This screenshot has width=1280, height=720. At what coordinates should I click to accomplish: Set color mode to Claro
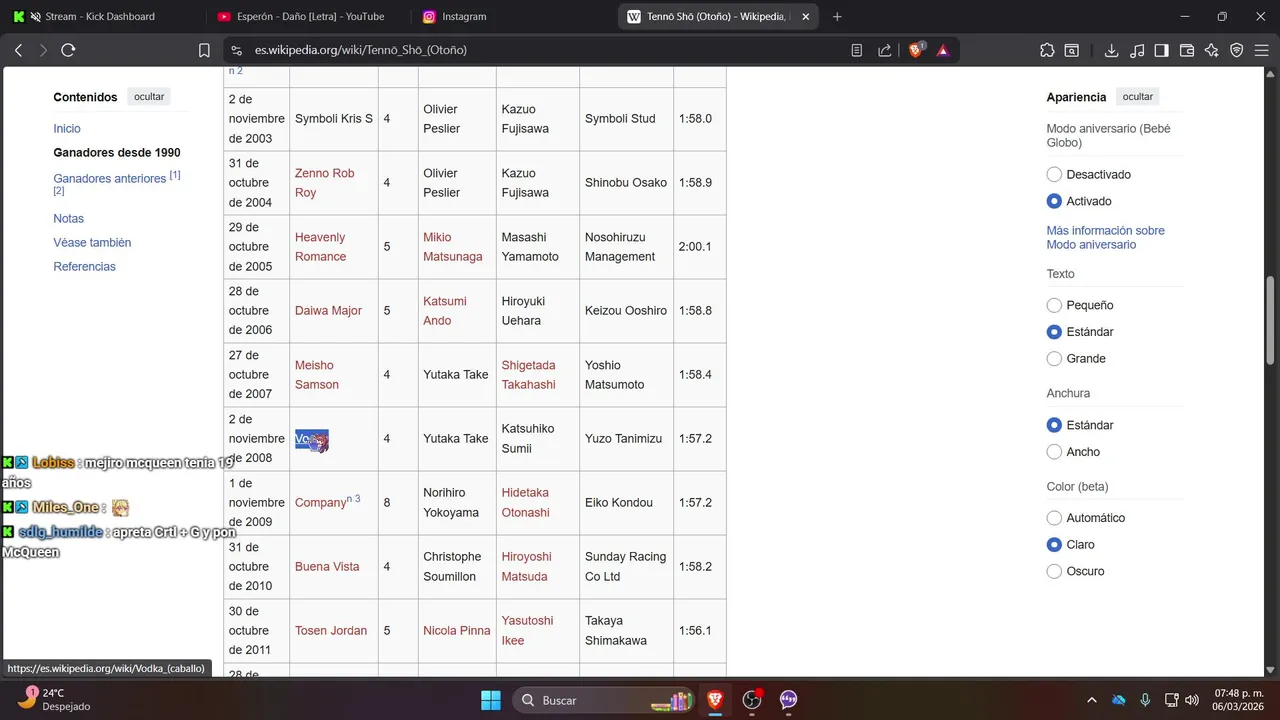1054,545
